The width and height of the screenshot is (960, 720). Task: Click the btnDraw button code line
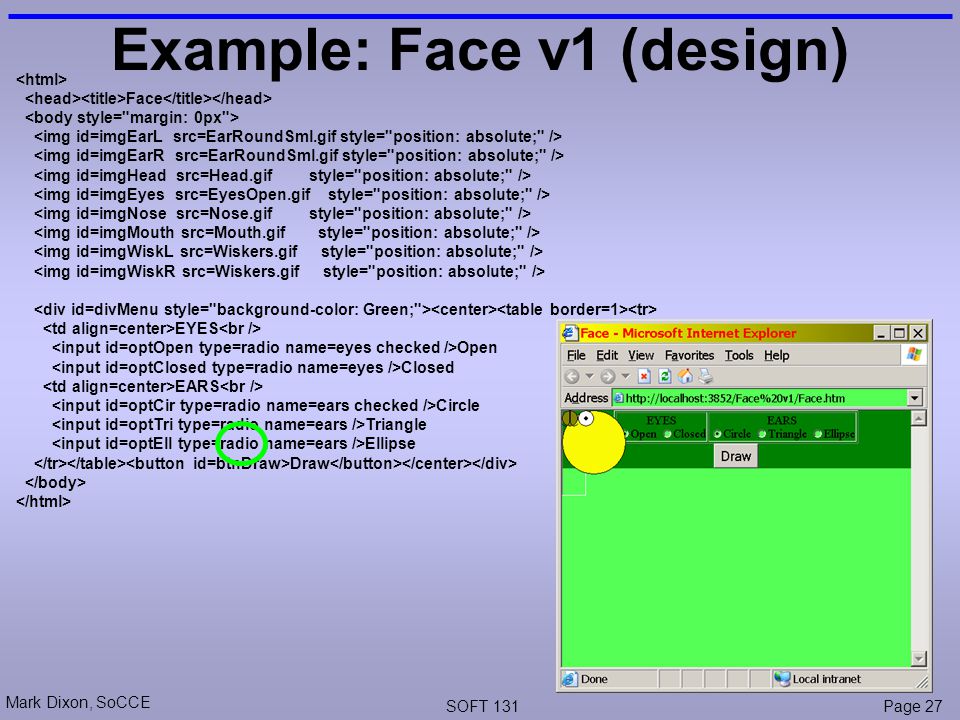276,463
